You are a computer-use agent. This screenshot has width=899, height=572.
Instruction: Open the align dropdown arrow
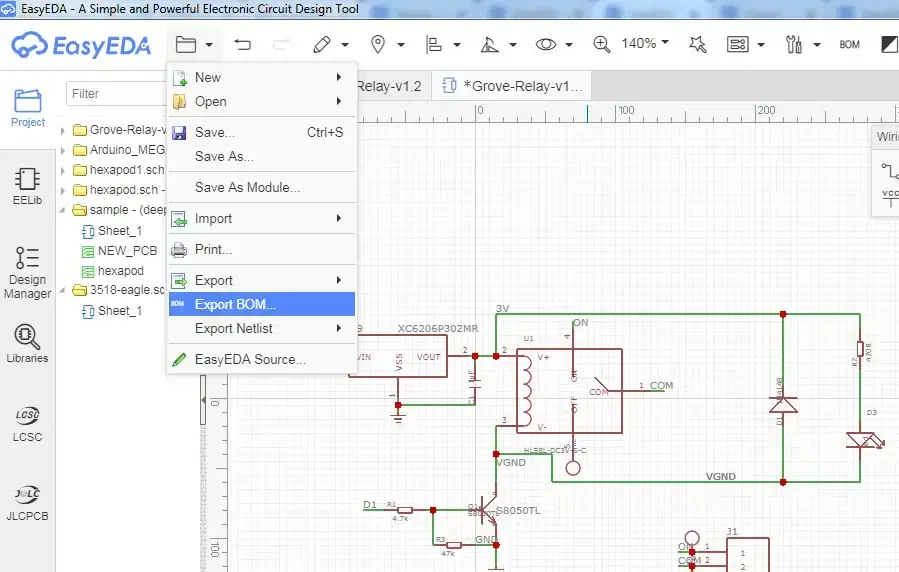click(457, 45)
